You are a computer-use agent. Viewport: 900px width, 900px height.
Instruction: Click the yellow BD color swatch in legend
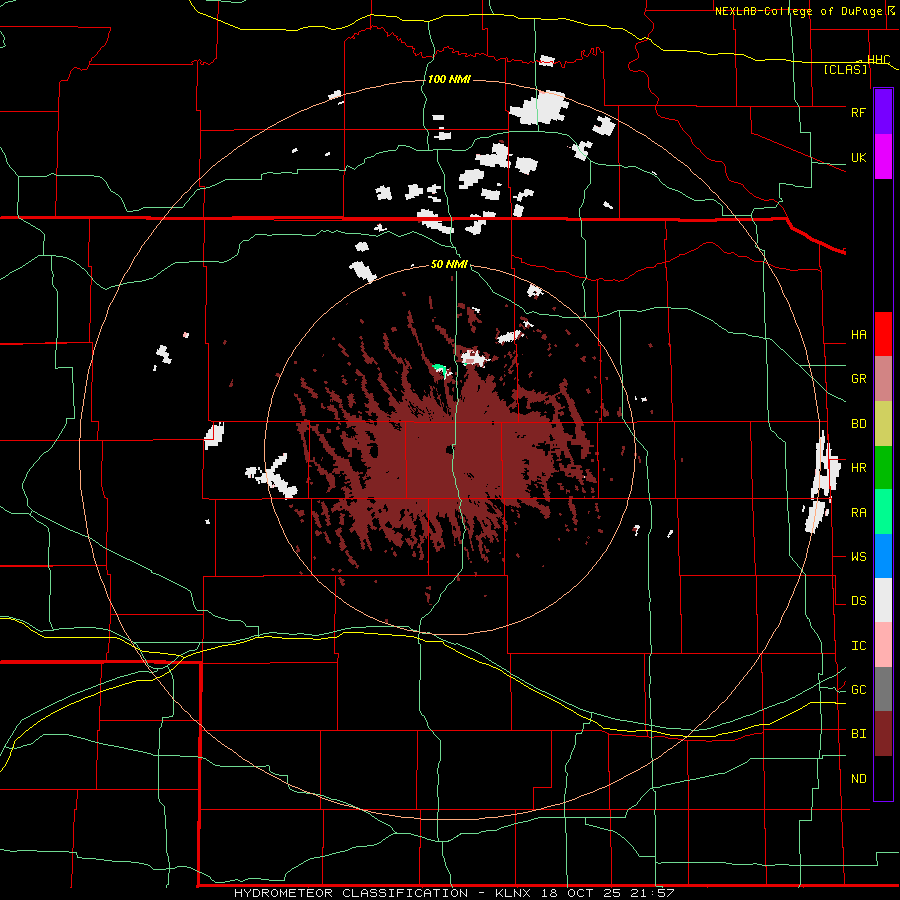pyautogui.click(x=883, y=424)
